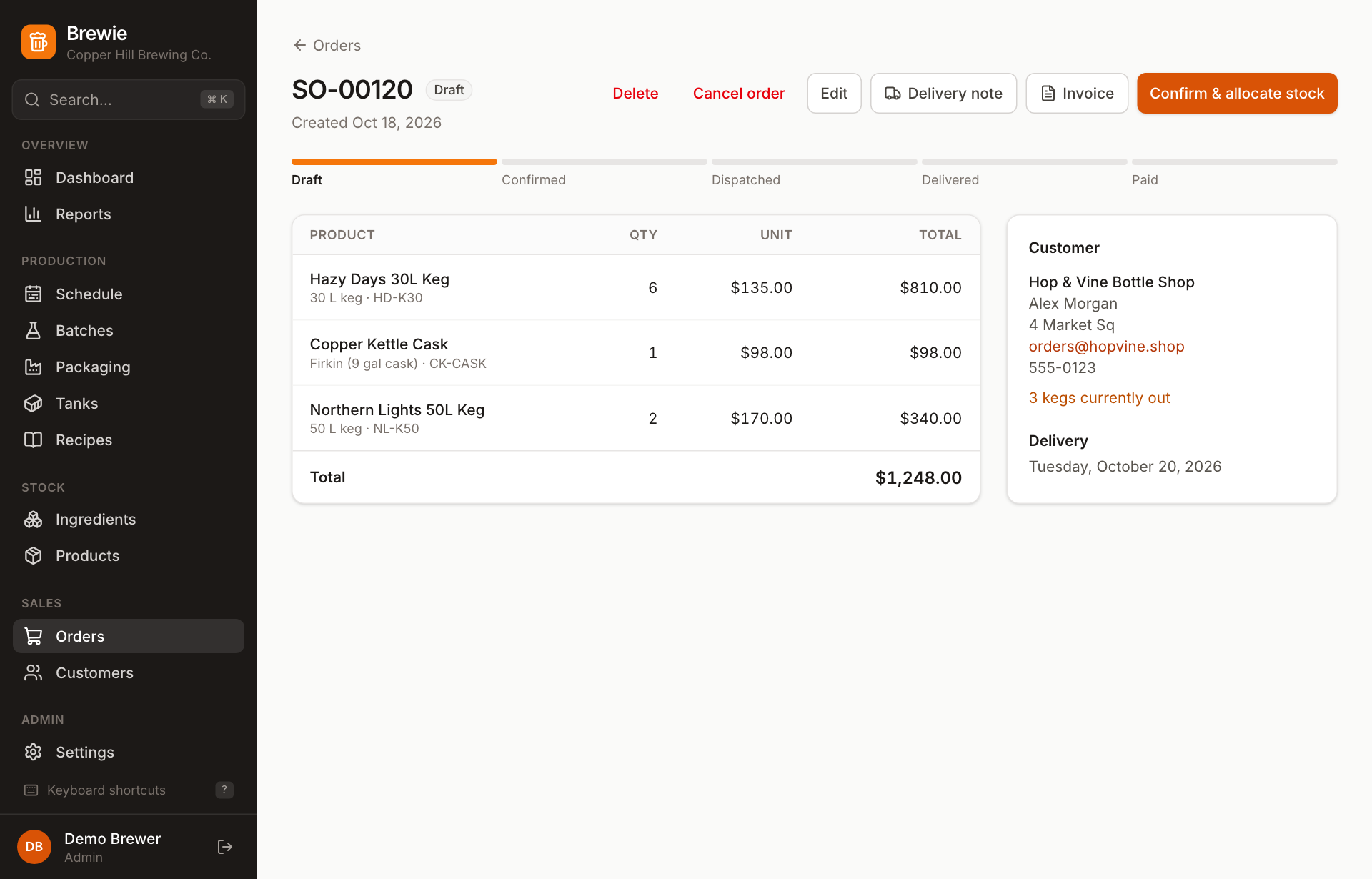The image size is (1372, 879).
Task: Click the Confirmed progress step bar
Action: coord(604,162)
